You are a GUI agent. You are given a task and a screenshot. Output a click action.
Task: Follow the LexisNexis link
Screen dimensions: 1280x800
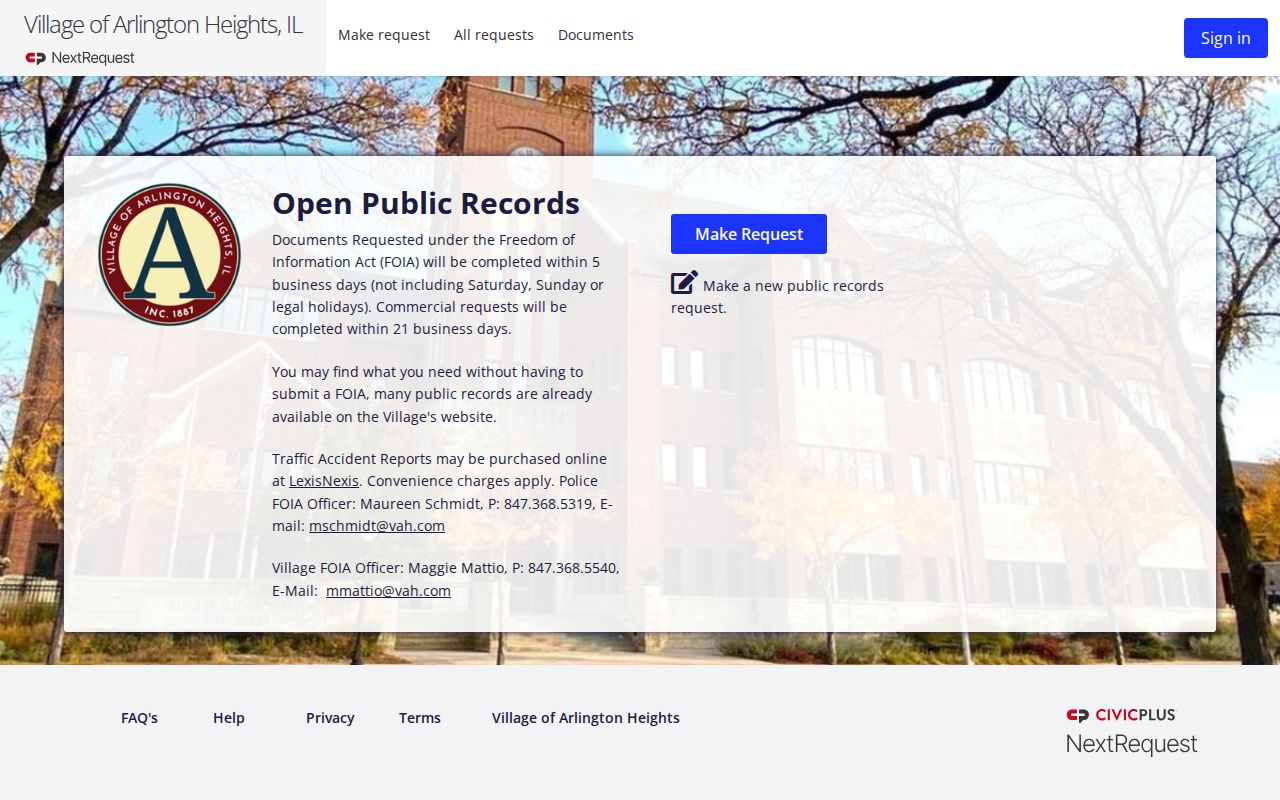coord(324,481)
